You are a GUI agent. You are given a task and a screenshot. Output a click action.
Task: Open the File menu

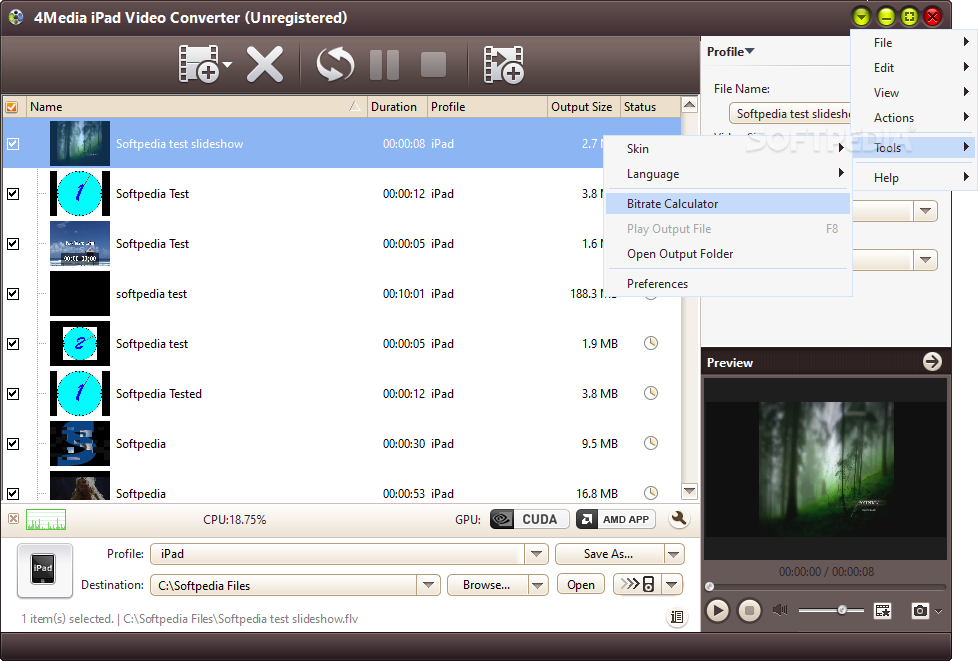pyautogui.click(x=913, y=42)
